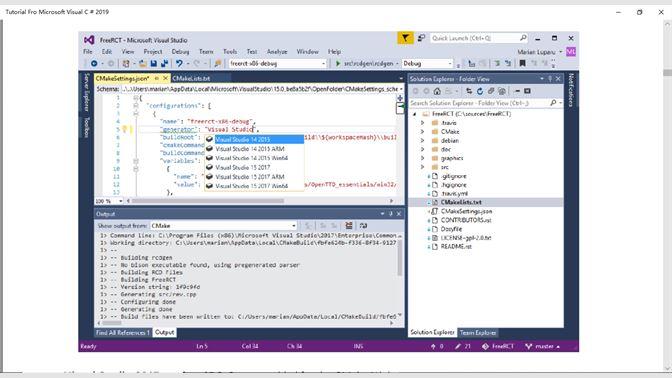672x378 pixels.
Task: Open the Project menu
Action: point(153,51)
